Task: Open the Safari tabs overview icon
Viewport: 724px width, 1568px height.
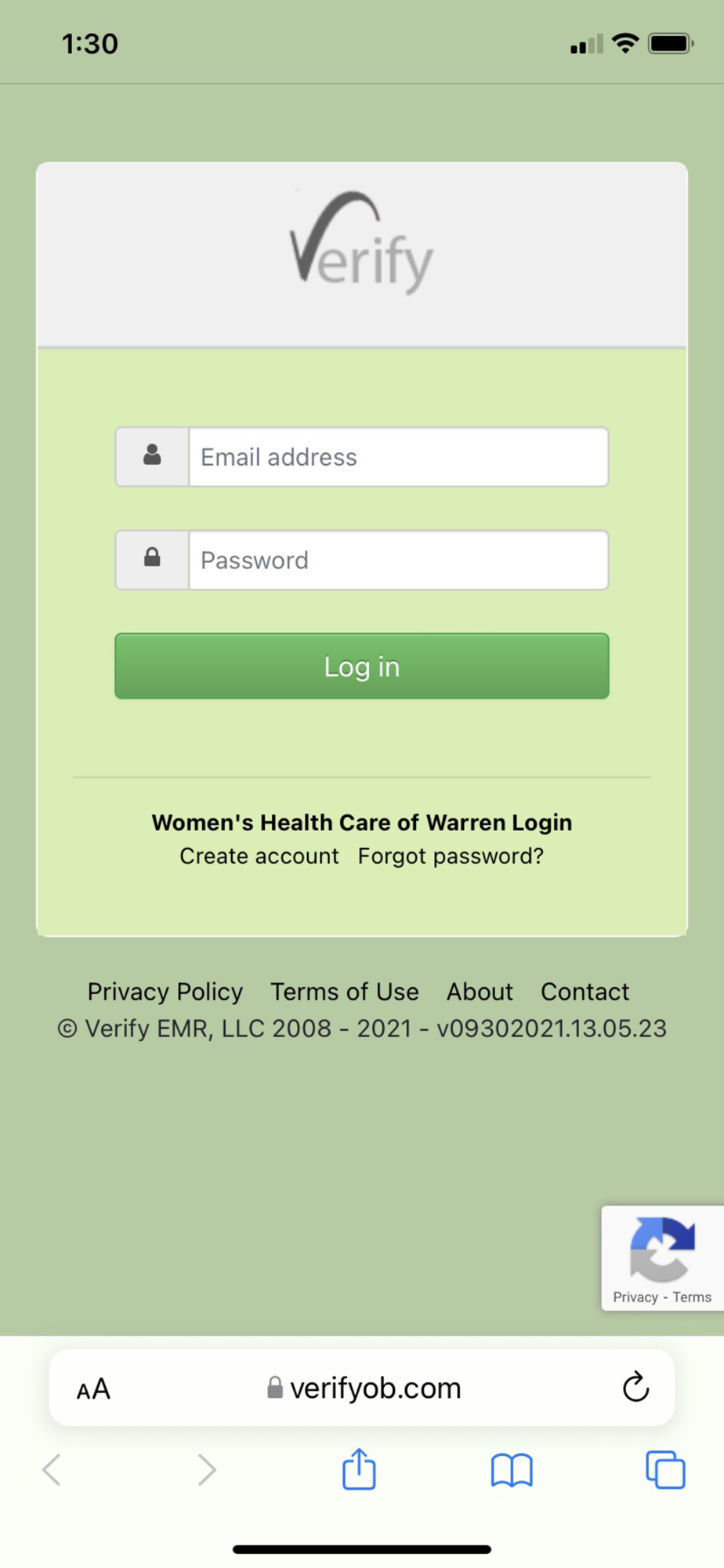Action: (x=665, y=1469)
